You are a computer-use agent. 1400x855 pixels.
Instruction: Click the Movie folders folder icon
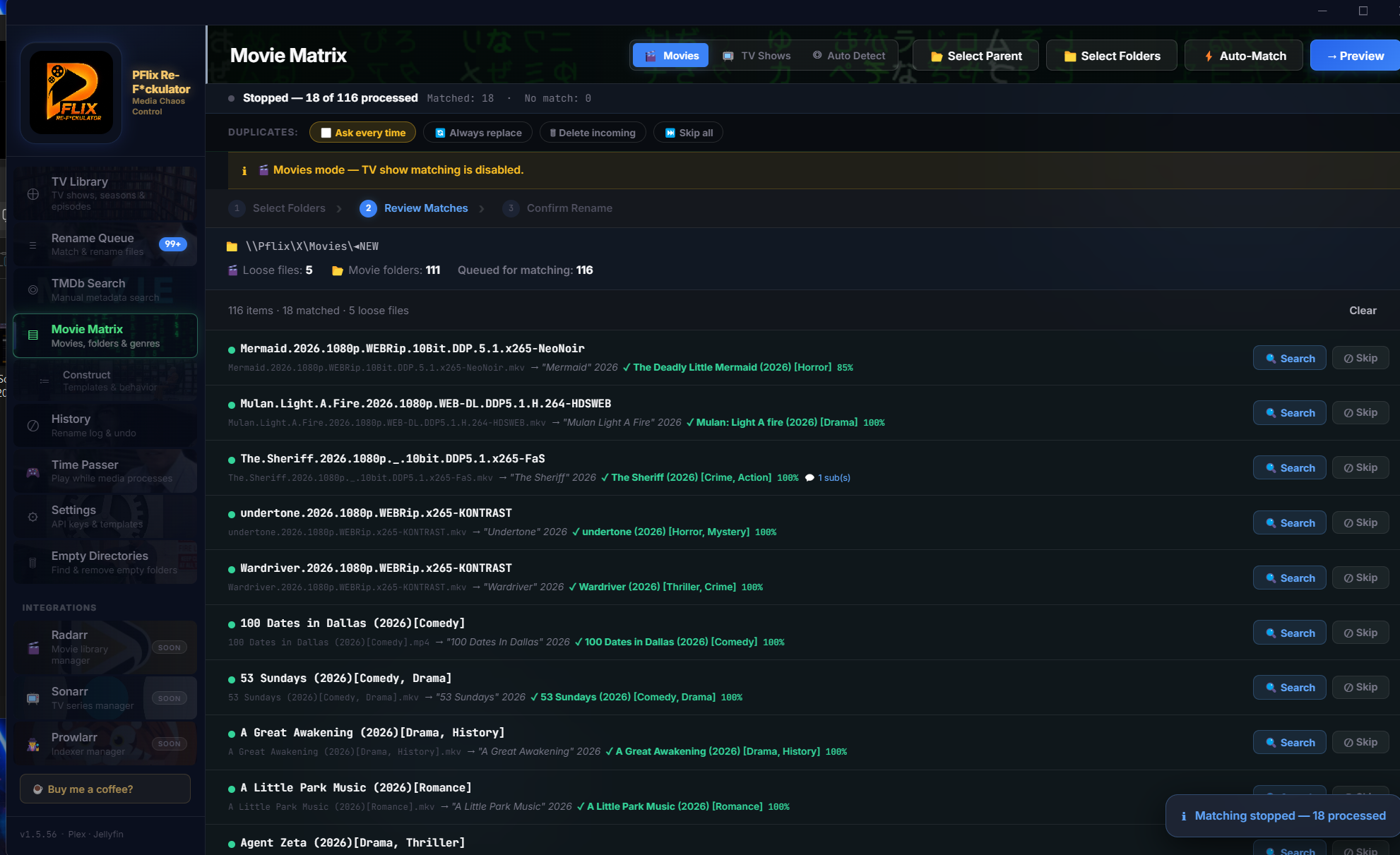(x=338, y=270)
